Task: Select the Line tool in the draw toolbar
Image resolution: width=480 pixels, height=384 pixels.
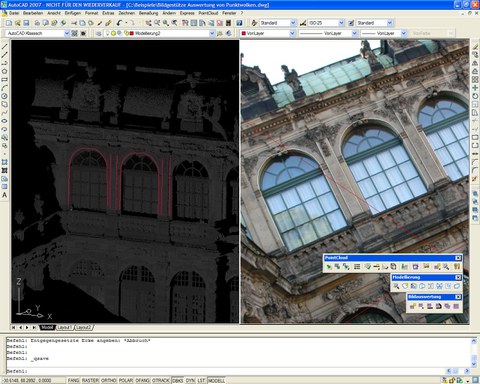Action: click(5, 47)
